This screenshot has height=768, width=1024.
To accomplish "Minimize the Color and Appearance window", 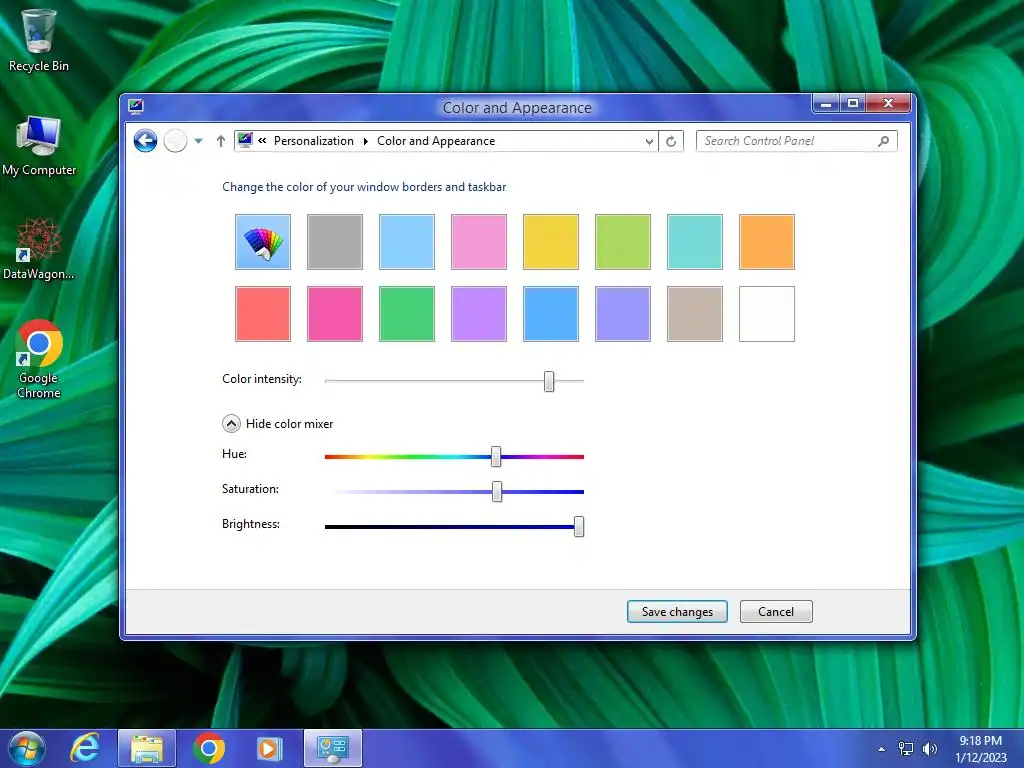I will (825, 103).
